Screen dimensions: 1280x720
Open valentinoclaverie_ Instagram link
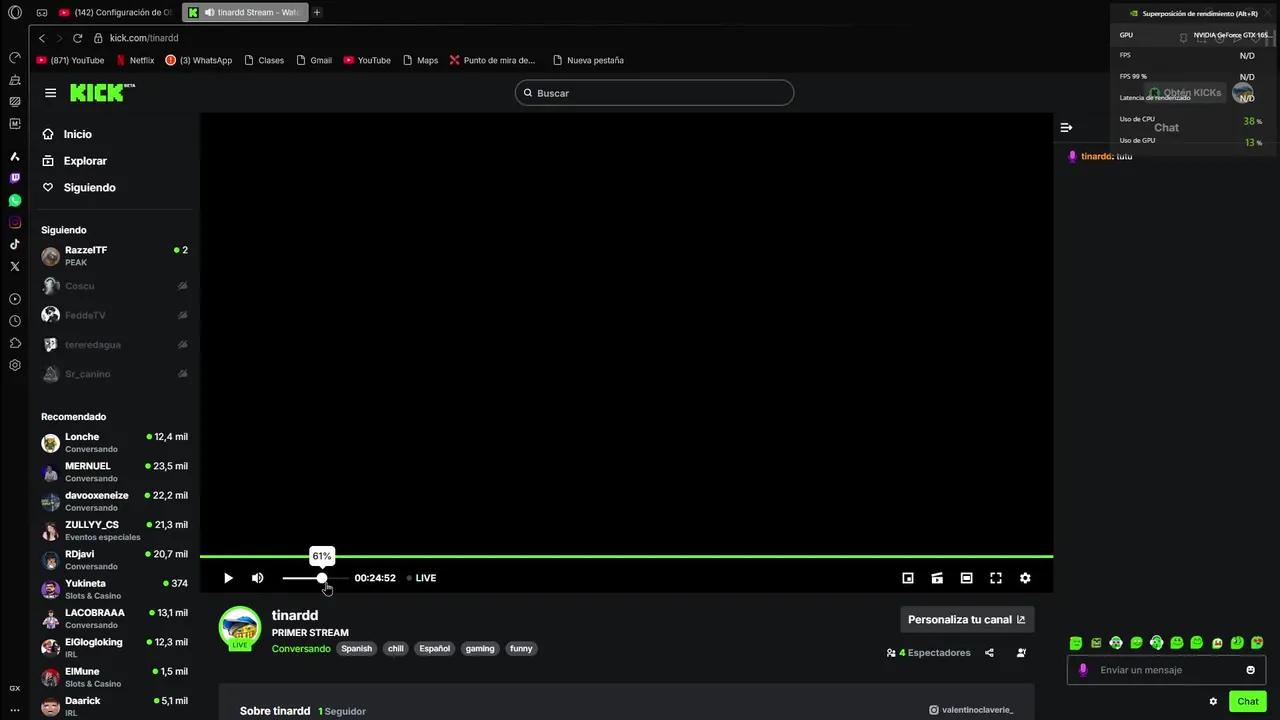tap(971, 710)
